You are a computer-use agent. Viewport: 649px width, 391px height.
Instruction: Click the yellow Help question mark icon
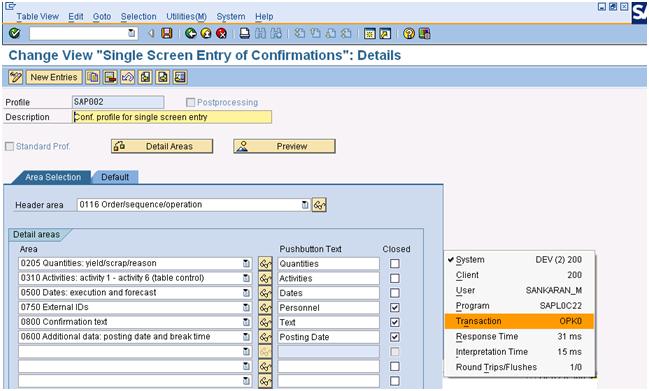tap(409, 33)
